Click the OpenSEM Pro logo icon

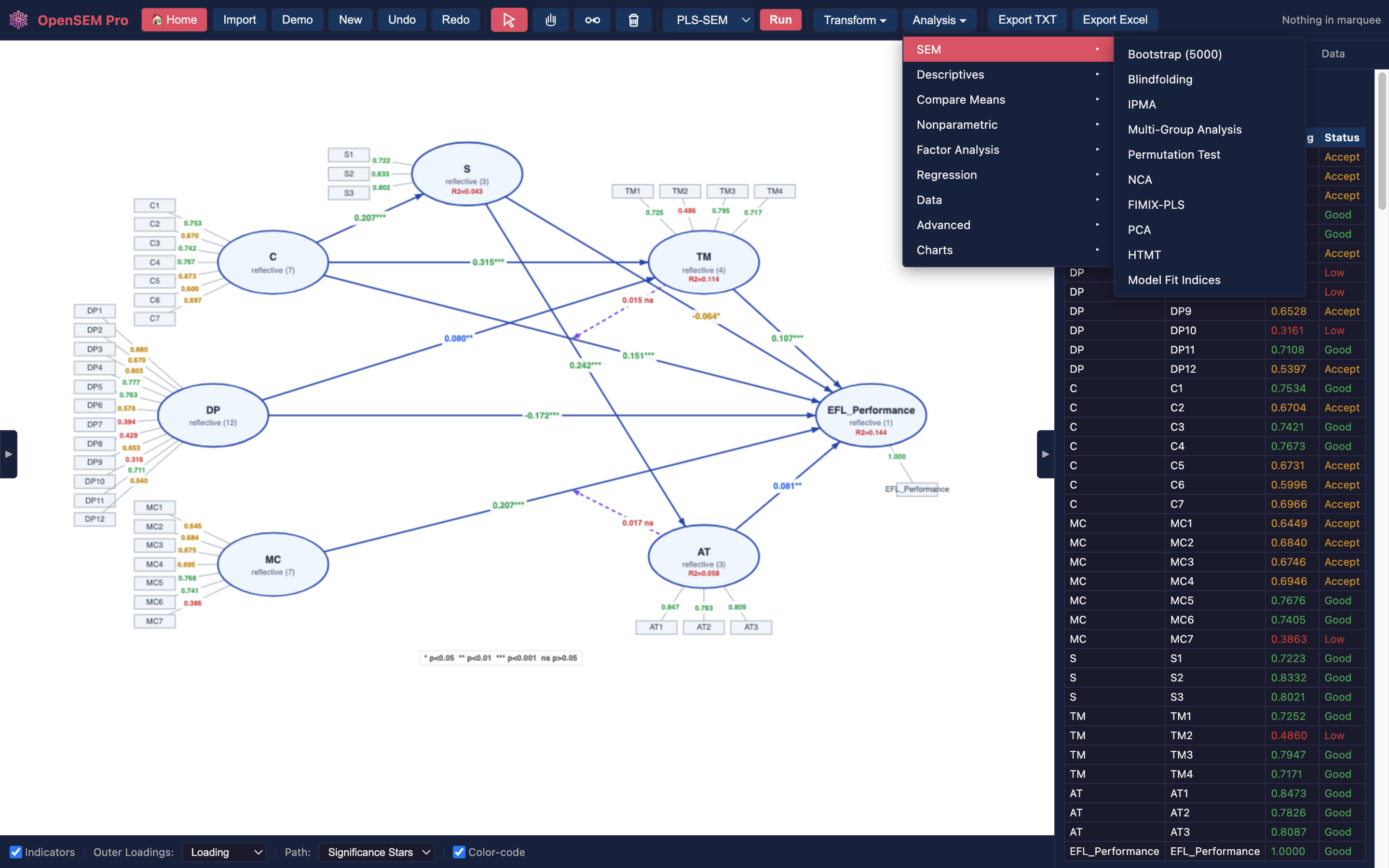[x=18, y=19]
